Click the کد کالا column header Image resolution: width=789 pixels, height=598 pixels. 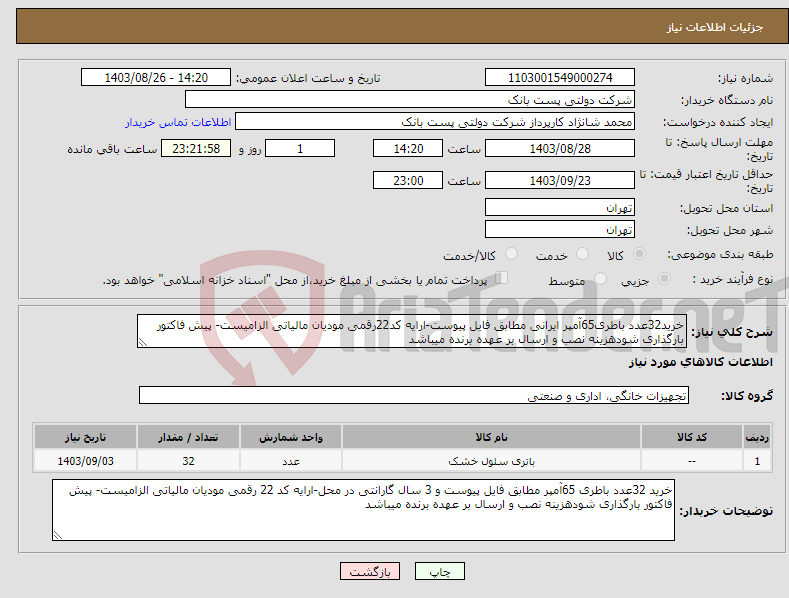click(692, 437)
